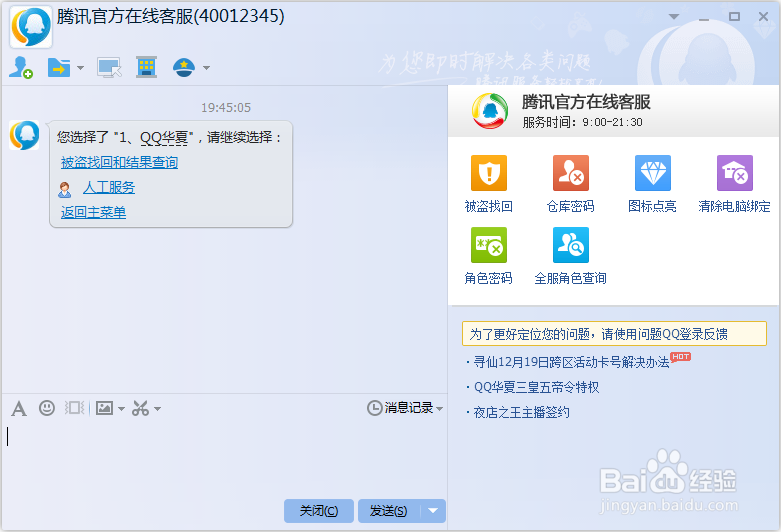Expand the police cap dropdown arrow
781x532 pixels.
[206, 68]
